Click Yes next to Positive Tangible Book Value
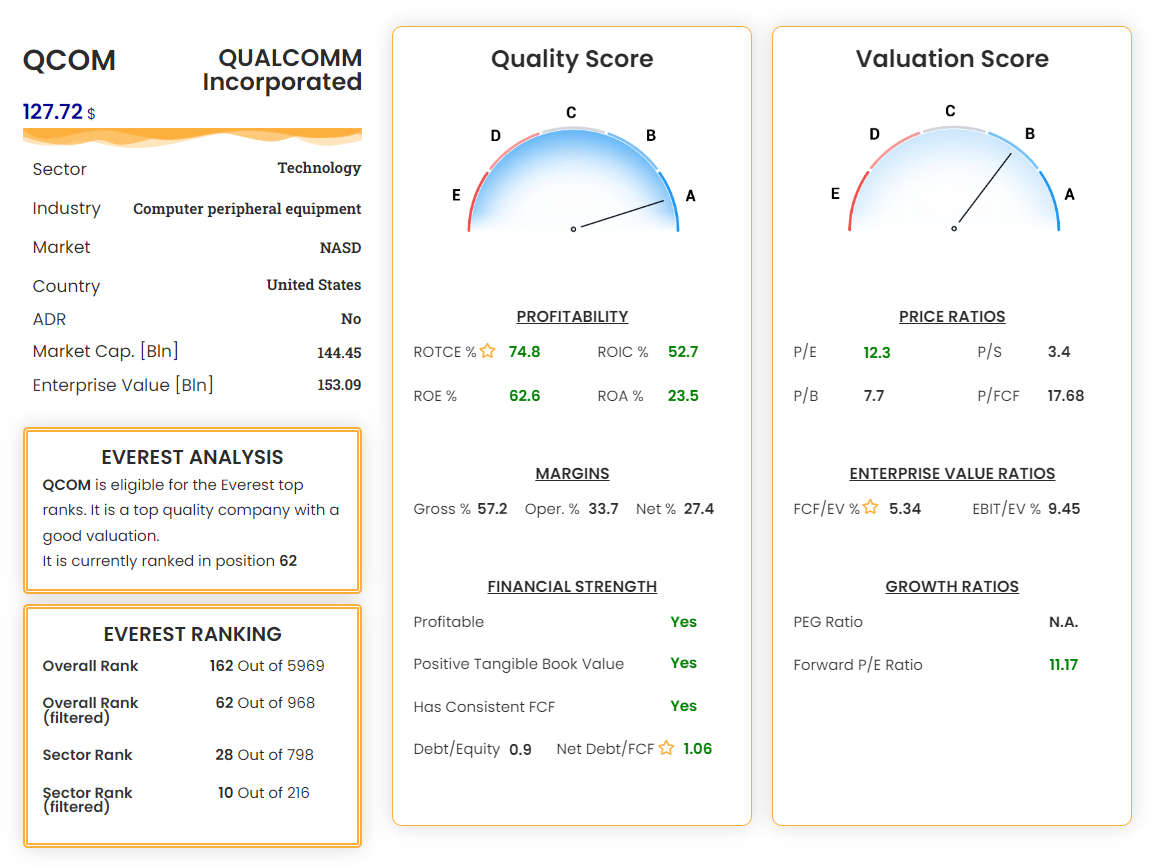This screenshot has width=1161, height=866. pyautogui.click(x=683, y=662)
